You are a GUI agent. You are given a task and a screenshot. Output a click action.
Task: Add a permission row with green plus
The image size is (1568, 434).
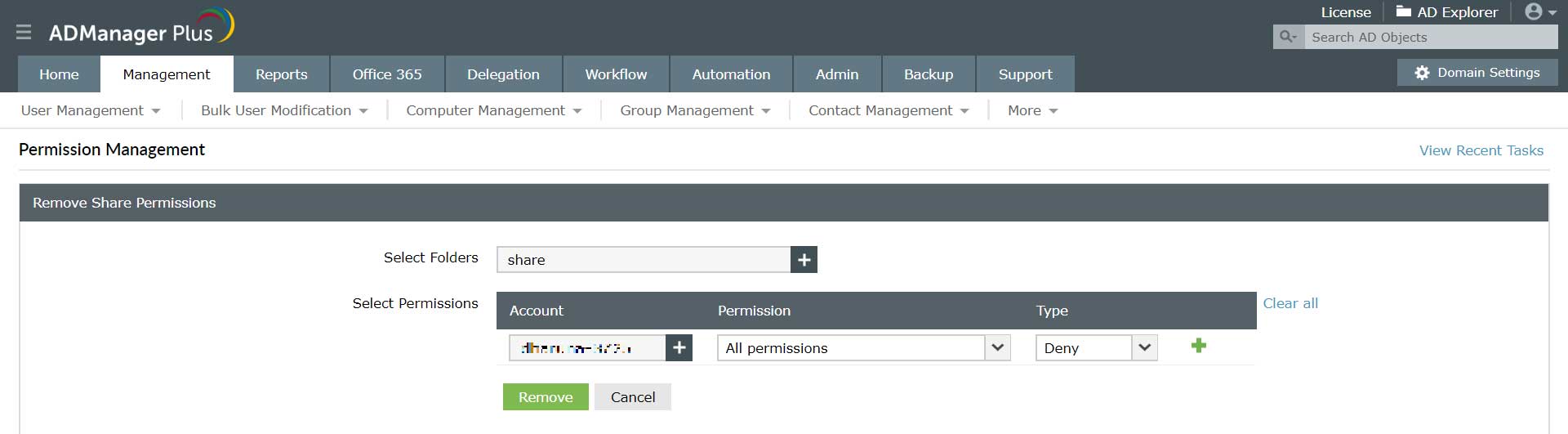(1198, 346)
